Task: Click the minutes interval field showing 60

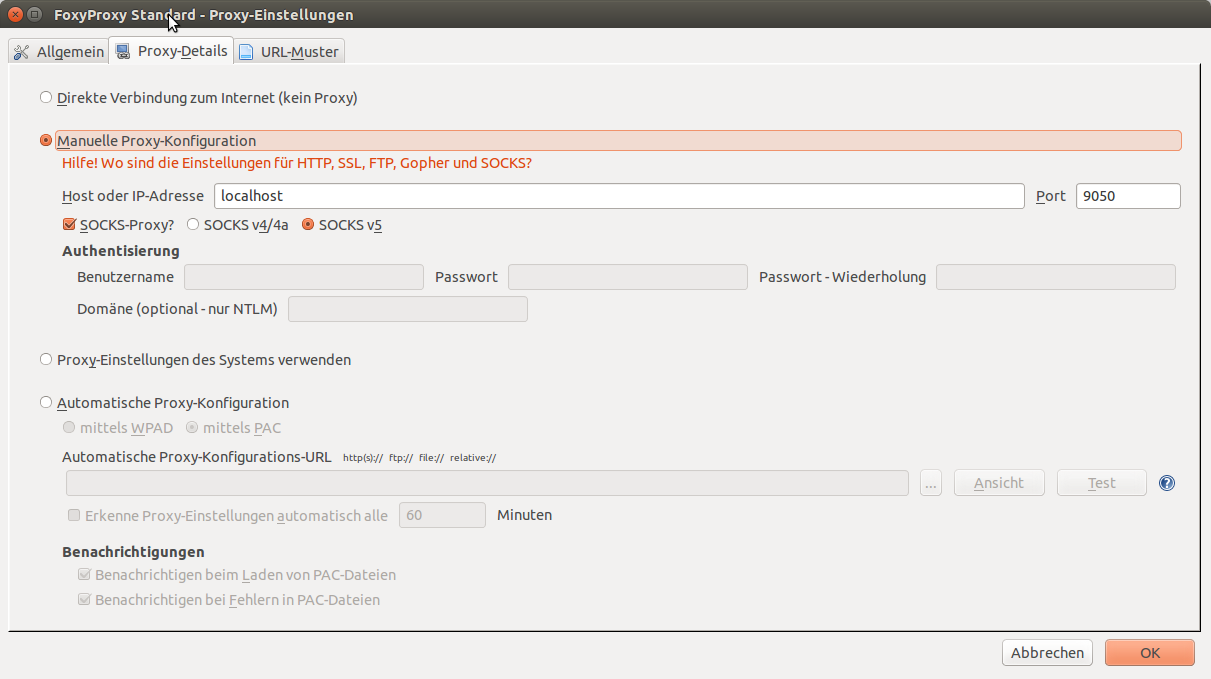Action: click(x=442, y=515)
